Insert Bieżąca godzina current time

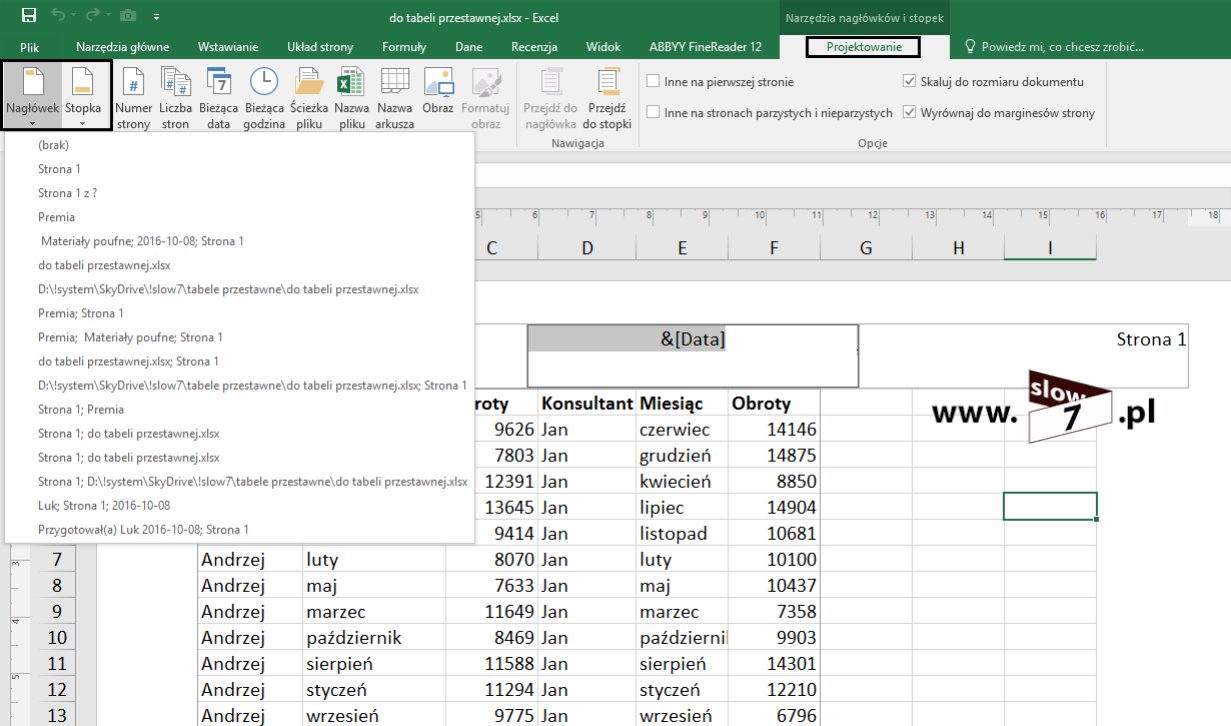[264, 99]
